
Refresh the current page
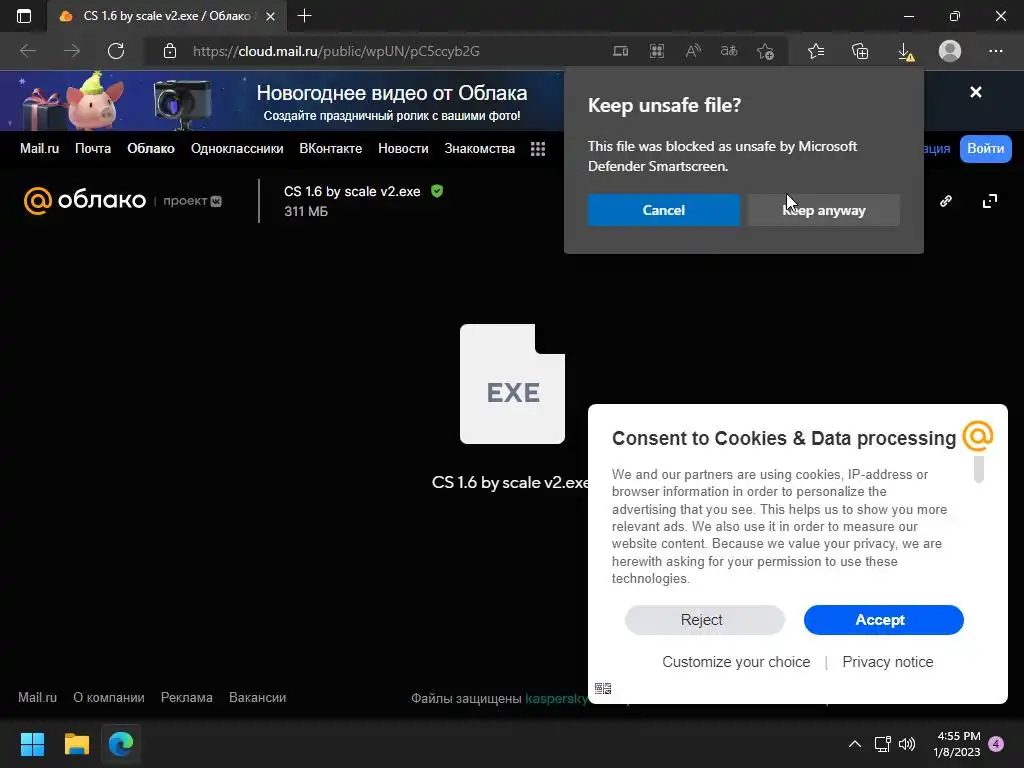pos(116,51)
